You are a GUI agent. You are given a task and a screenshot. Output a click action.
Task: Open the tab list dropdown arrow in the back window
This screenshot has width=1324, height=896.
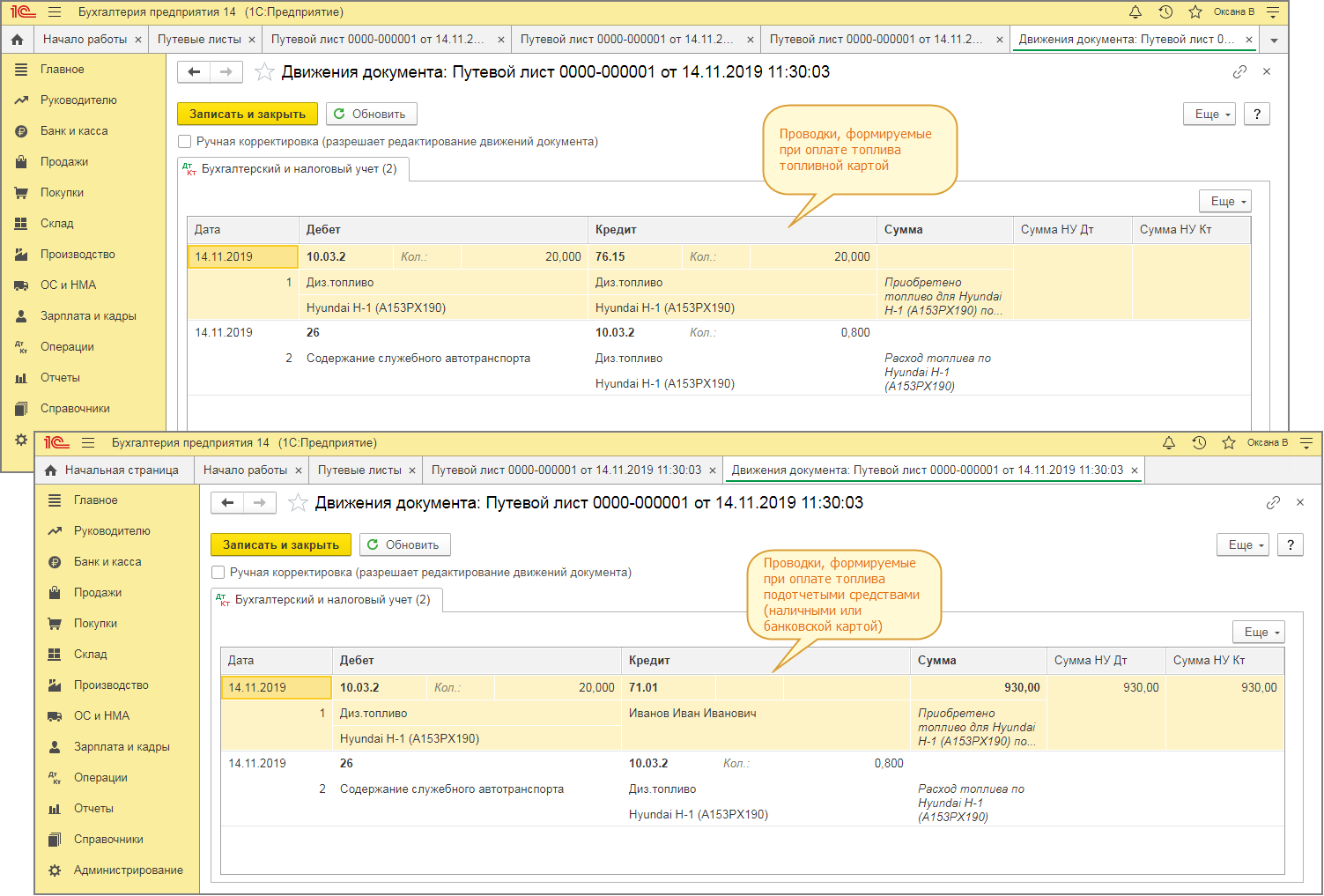tap(1274, 40)
